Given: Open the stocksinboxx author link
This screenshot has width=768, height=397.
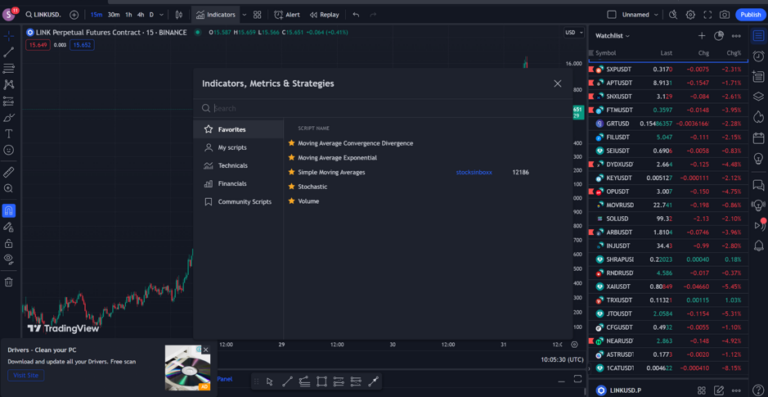Looking at the screenshot, I should 474,172.
